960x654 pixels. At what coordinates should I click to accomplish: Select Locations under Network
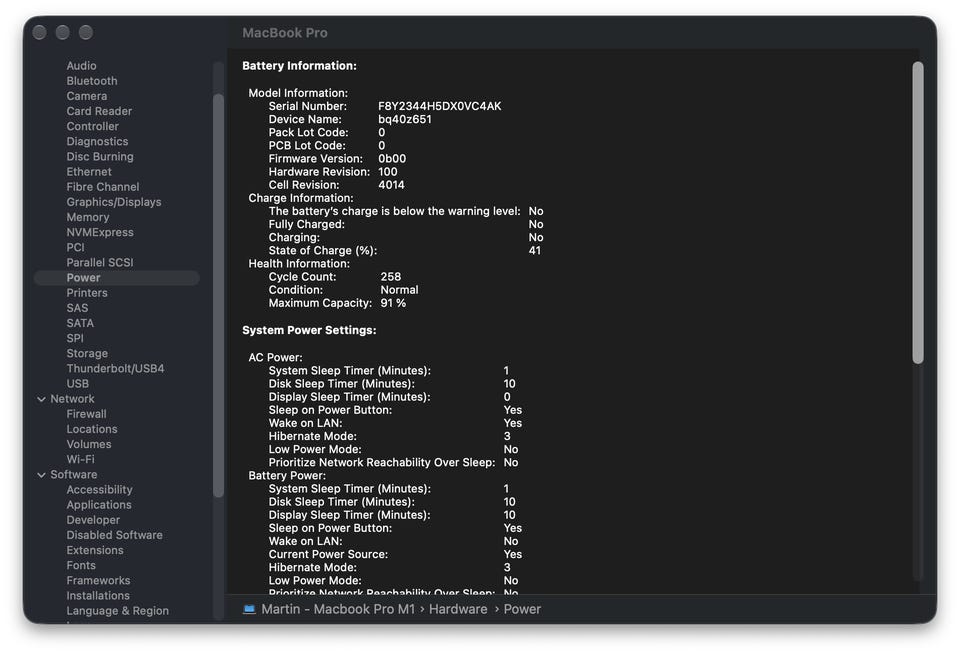click(x=92, y=429)
